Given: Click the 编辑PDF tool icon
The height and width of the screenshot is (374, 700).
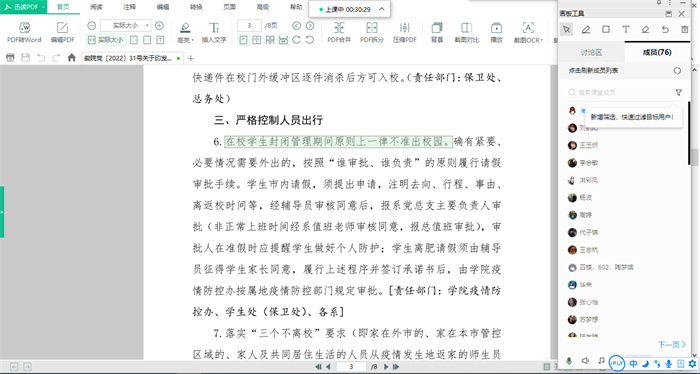Looking at the screenshot, I should click(62, 32).
